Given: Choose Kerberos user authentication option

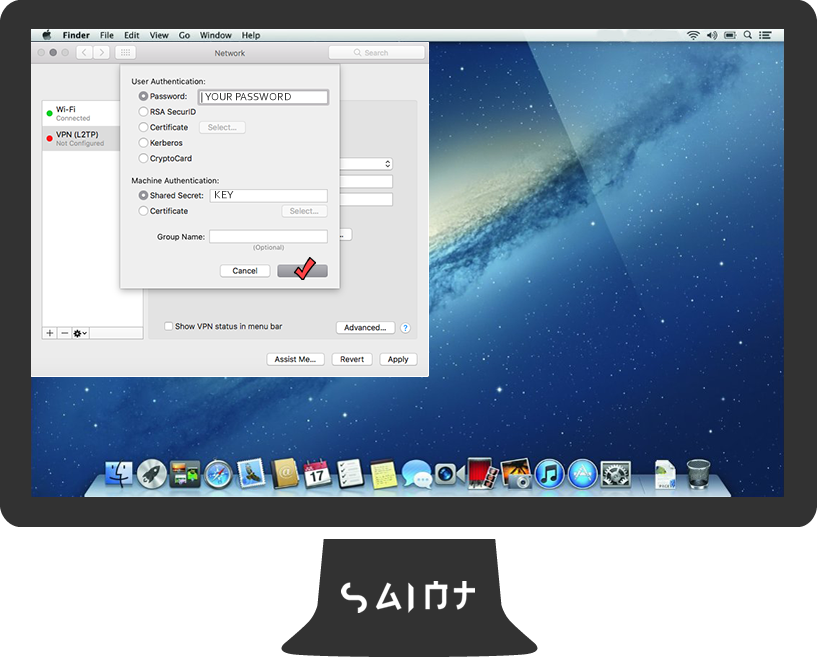Looking at the screenshot, I should [x=144, y=143].
